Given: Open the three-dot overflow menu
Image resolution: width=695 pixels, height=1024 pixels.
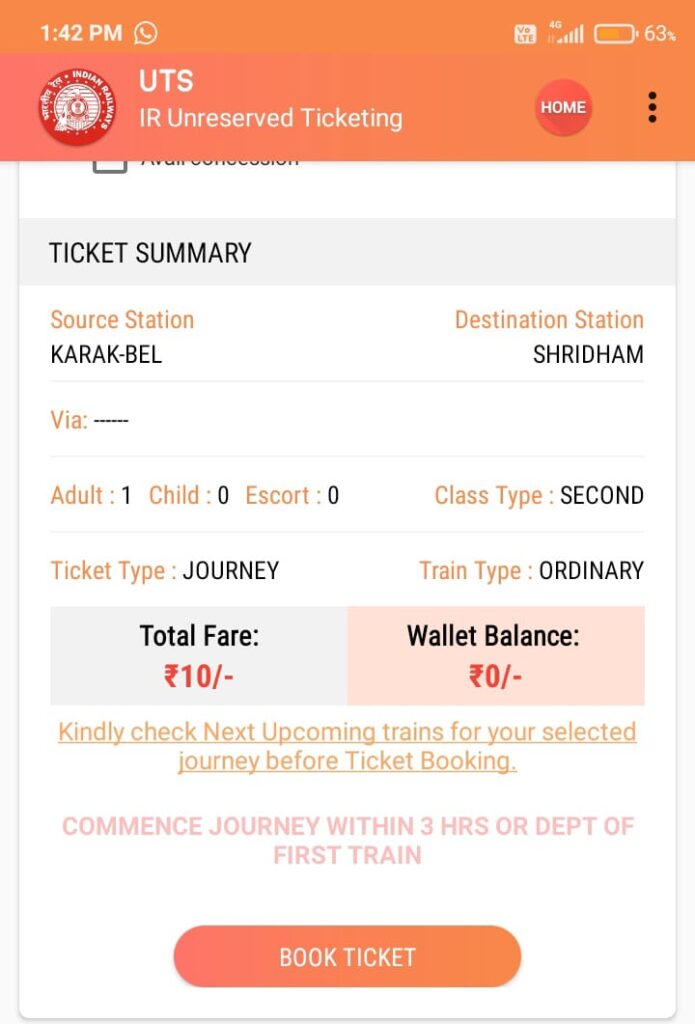Looking at the screenshot, I should [652, 107].
